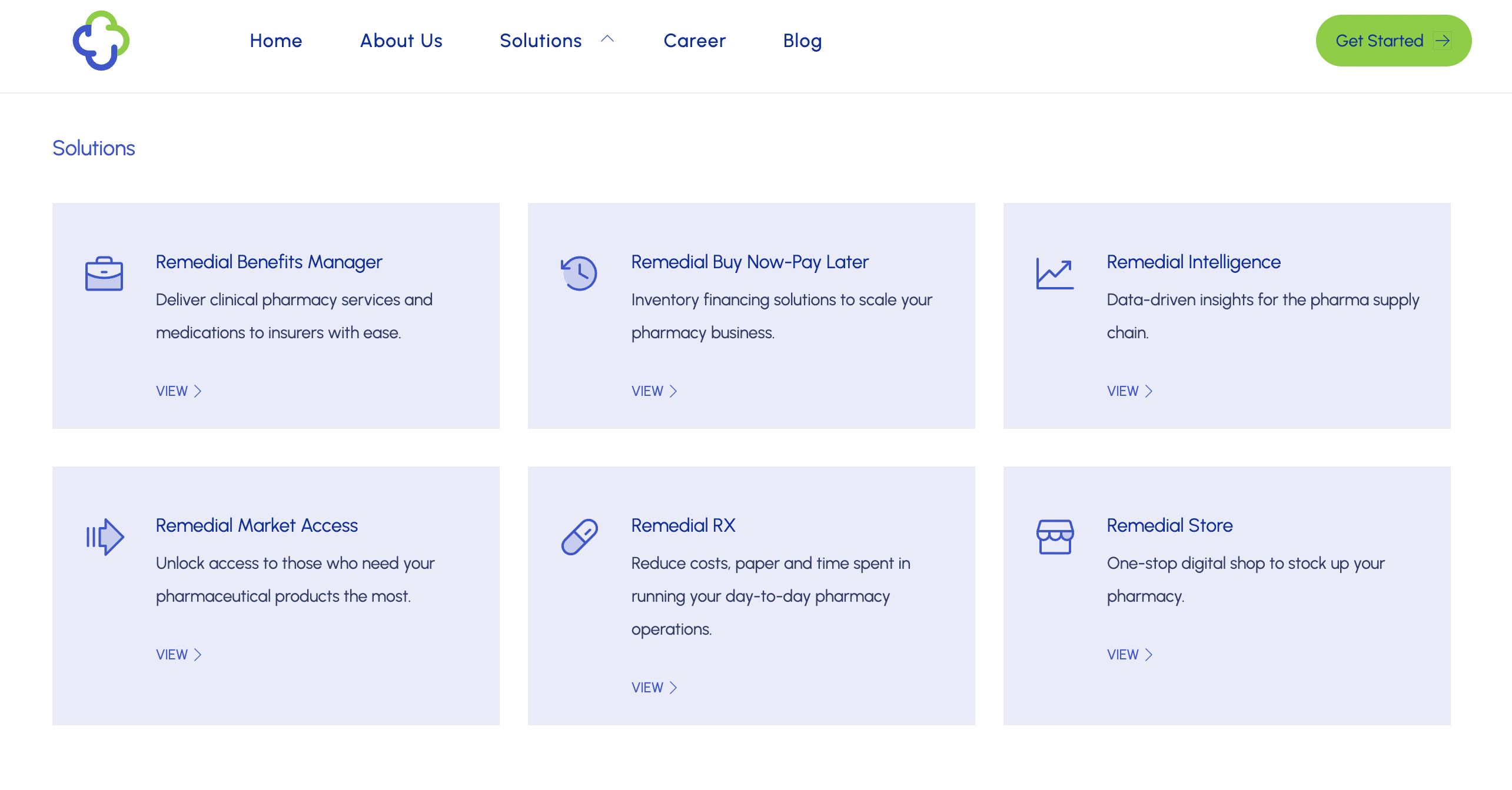
Task: Open VIEW chevron under Remedial RX
Action: coord(673,688)
